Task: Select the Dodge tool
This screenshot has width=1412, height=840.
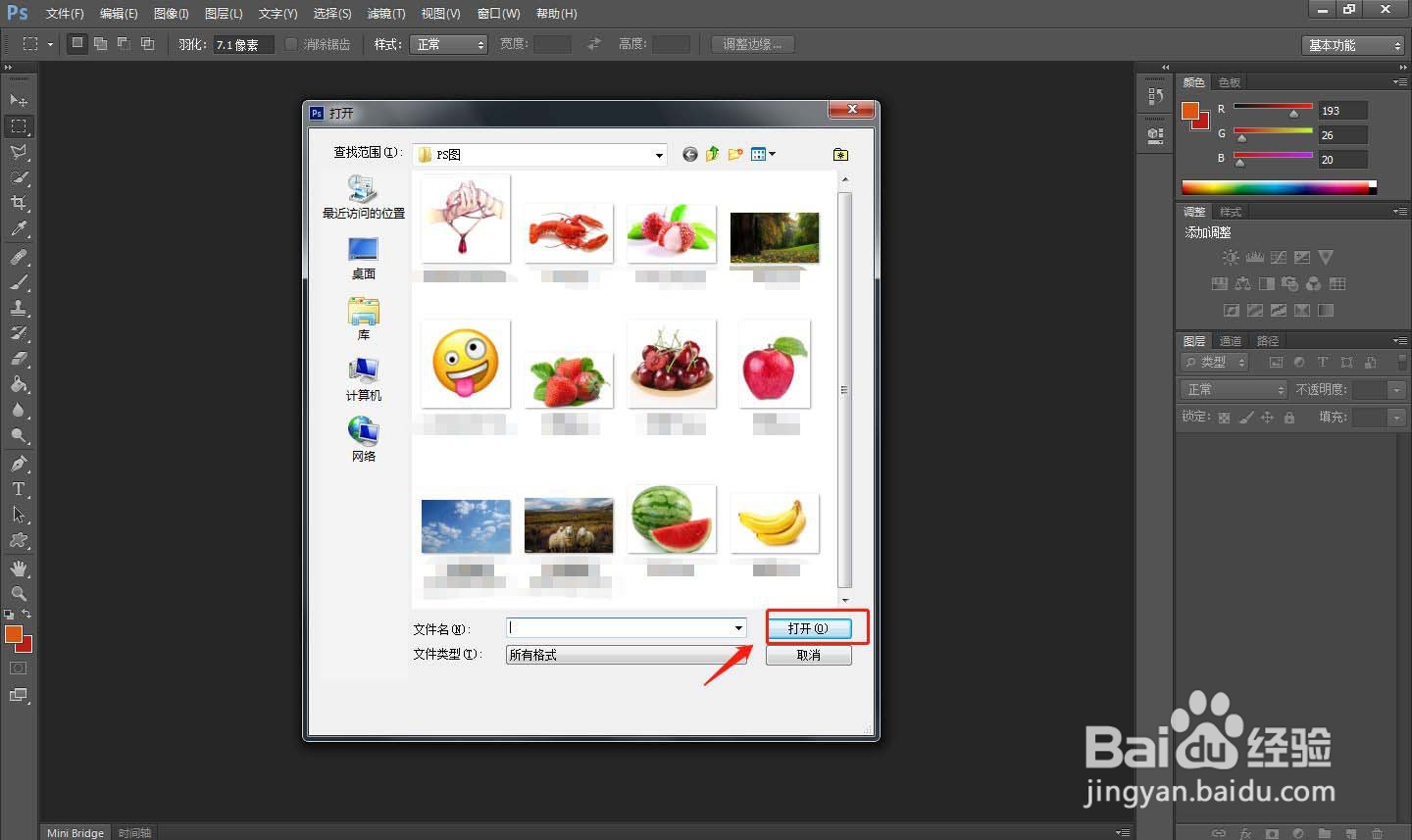Action: coord(19,436)
